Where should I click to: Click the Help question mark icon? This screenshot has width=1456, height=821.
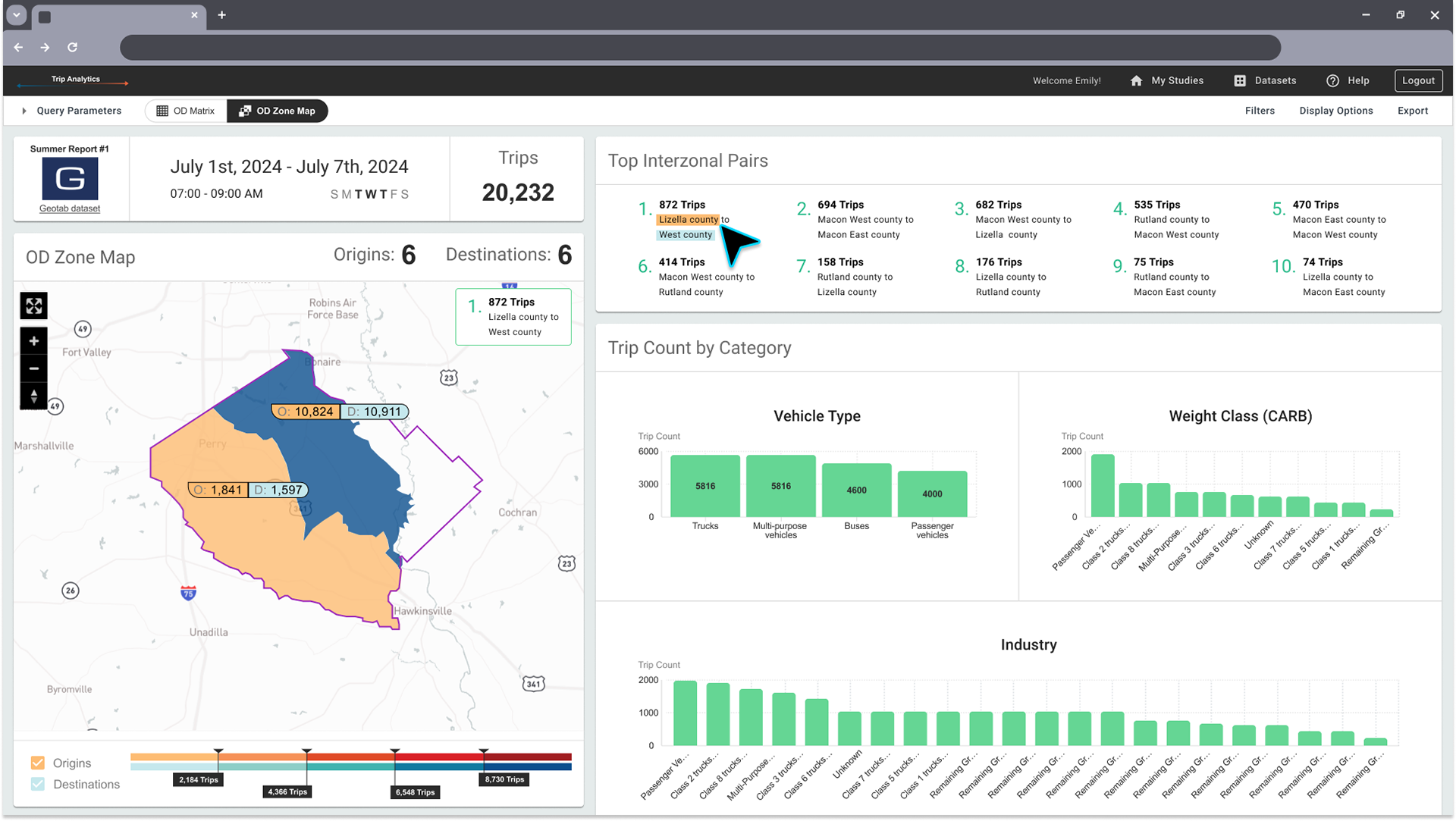[x=1332, y=81]
